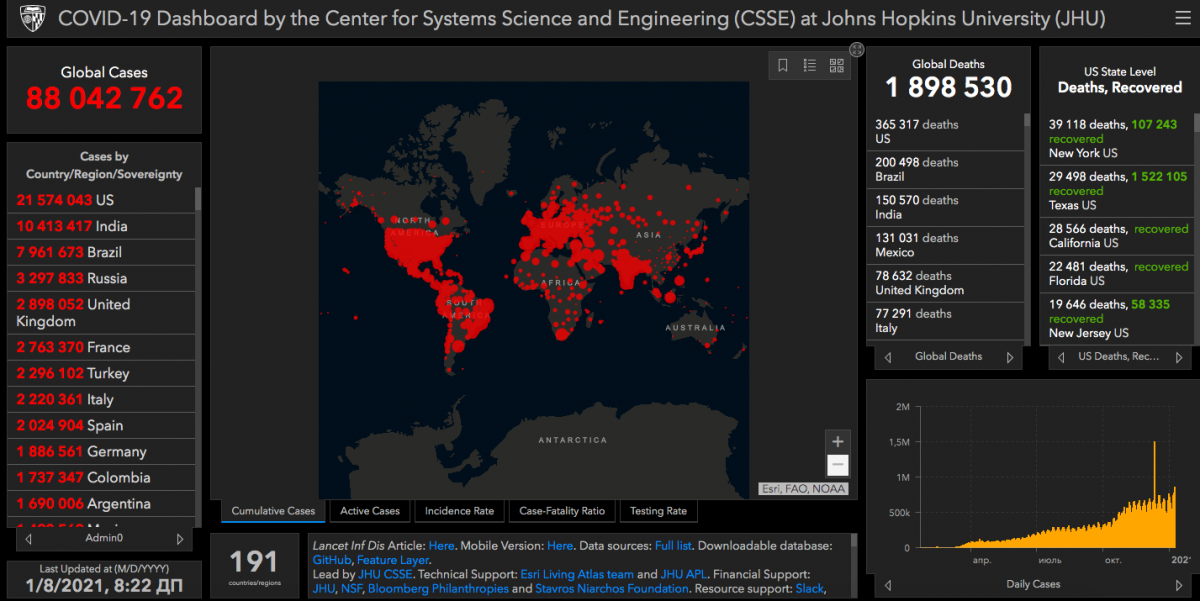Expand the map panel to full screen
Screen dimensions: 1200x601
857,49
